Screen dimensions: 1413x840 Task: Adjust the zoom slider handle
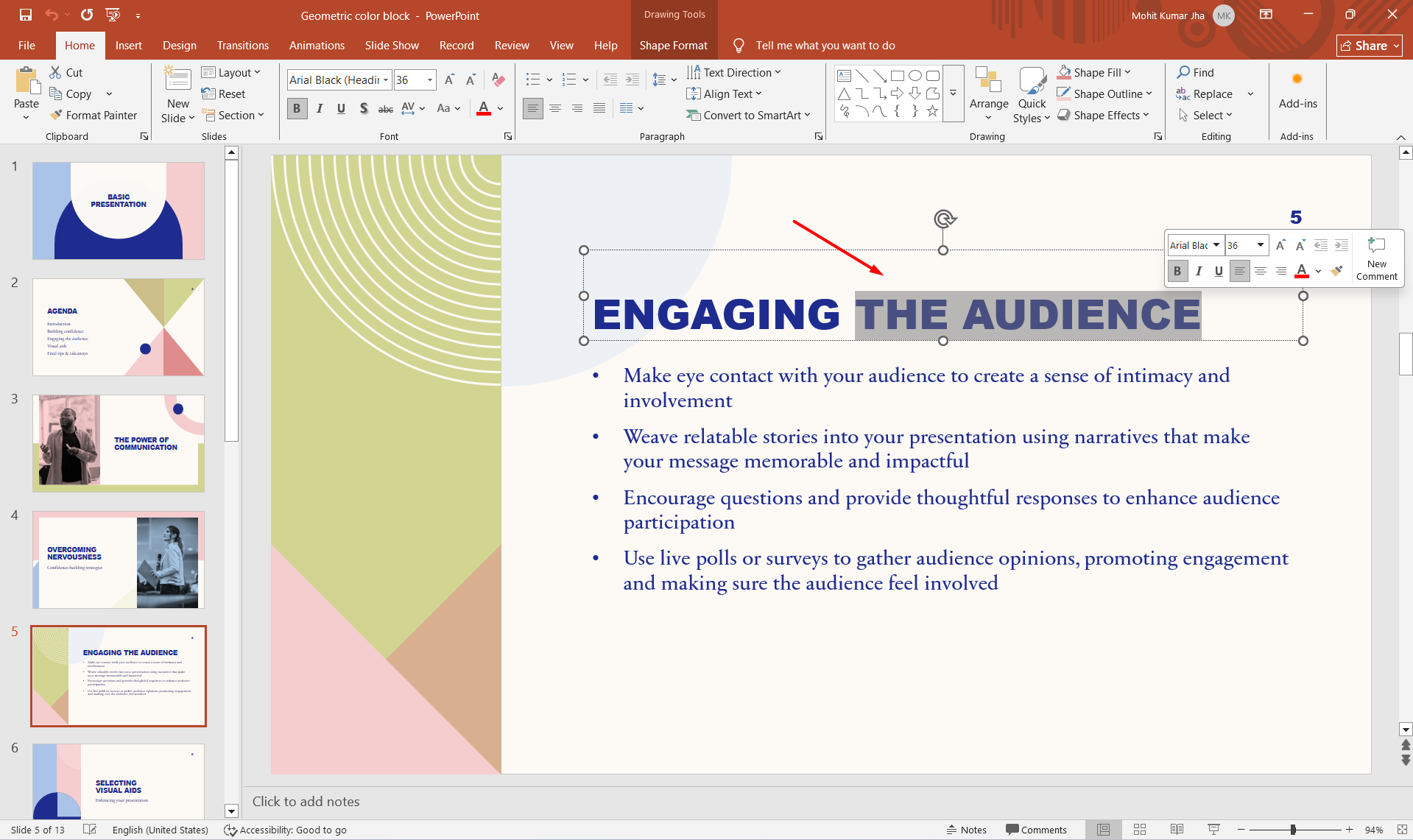1293,830
